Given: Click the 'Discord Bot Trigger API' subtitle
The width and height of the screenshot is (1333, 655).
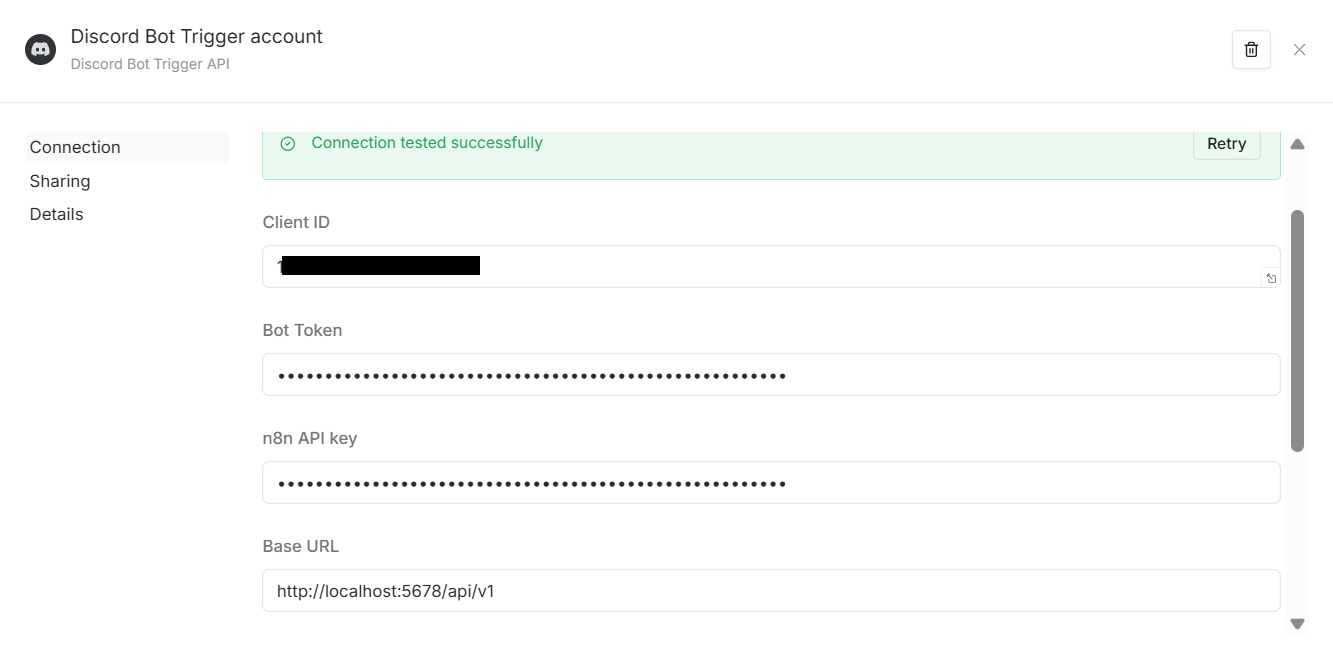Looking at the screenshot, I should point(150,64).
